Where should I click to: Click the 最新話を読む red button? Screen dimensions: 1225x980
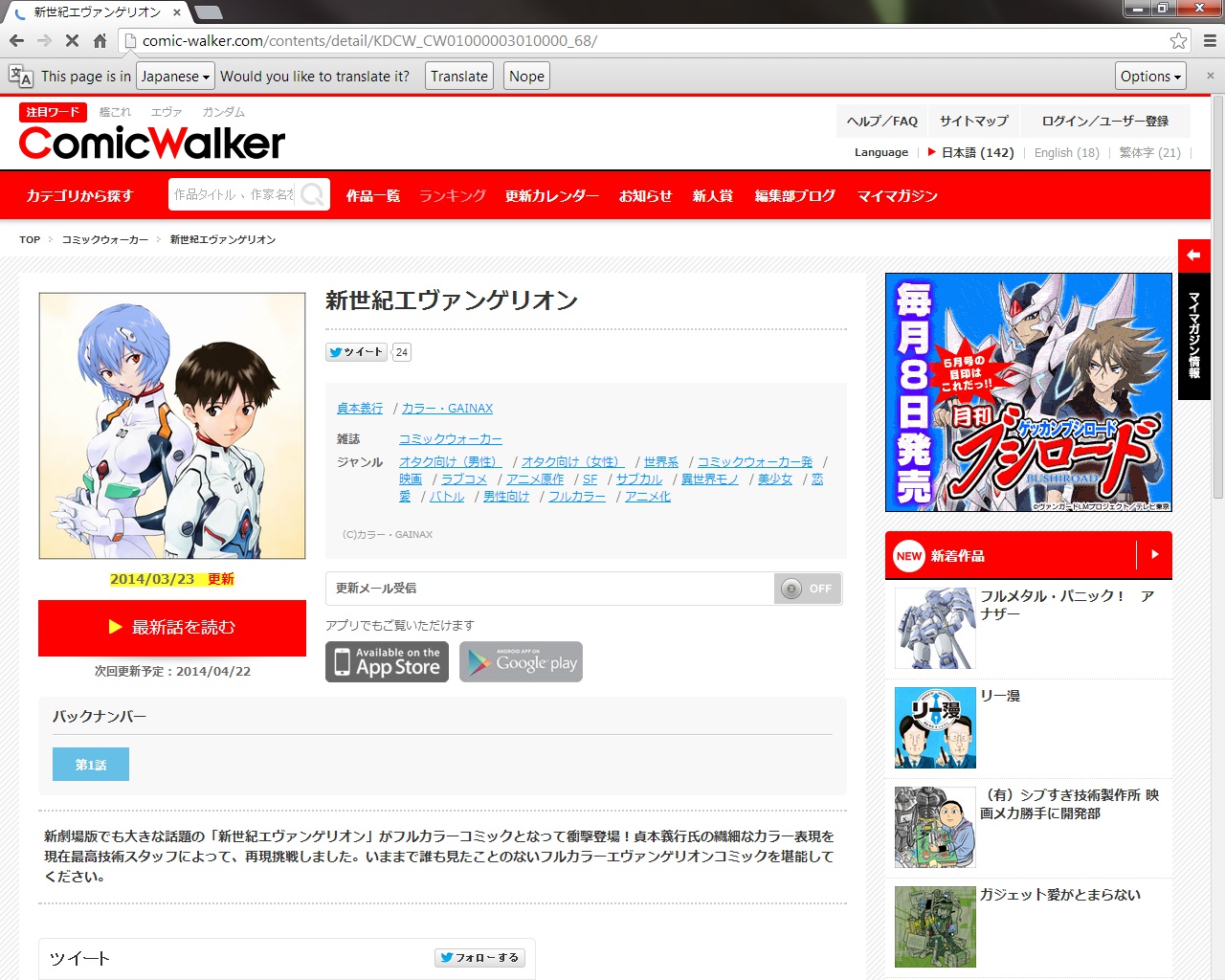[172, 628]
